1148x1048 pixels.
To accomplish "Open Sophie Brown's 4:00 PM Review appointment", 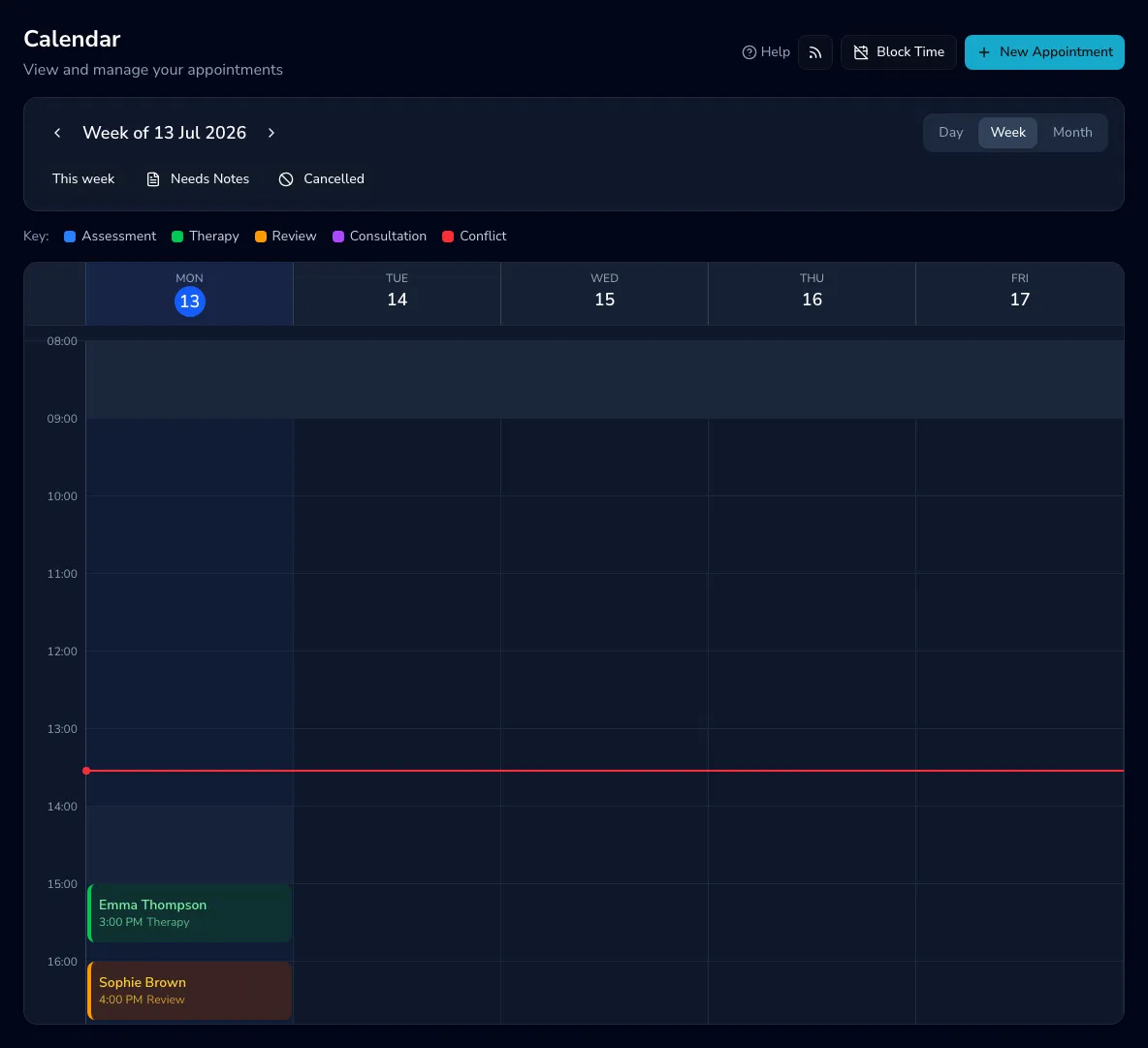I will coord(190,990).
